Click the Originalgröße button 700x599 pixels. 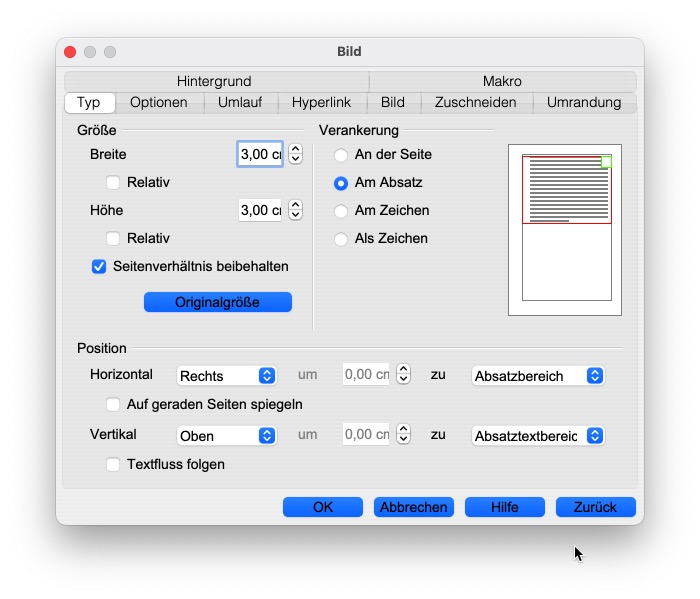tap(218, 302)
